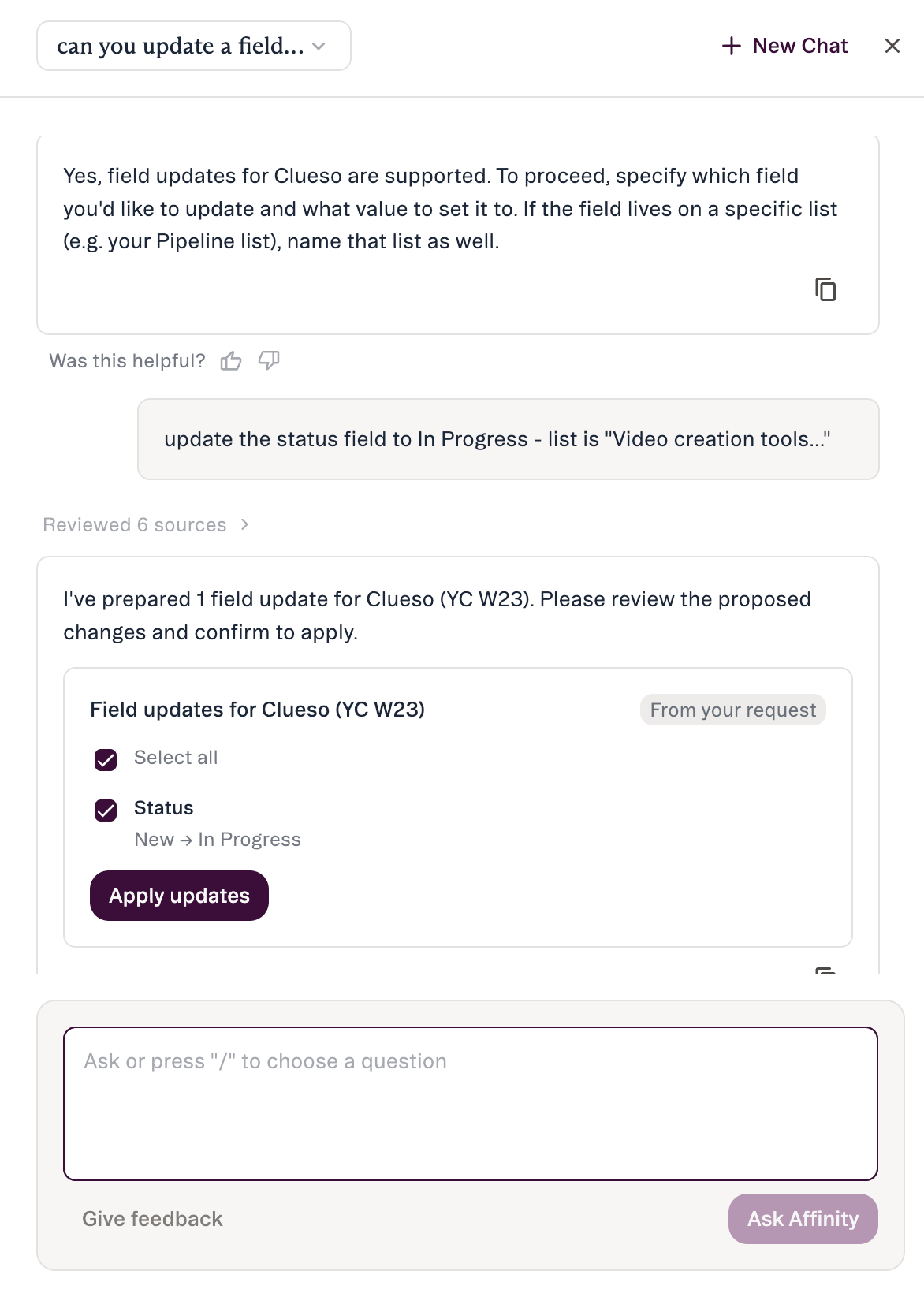Click the From your request badge
Viewport: 924px width, 1293px height.
pyautogui.click(x=733, y=710)
